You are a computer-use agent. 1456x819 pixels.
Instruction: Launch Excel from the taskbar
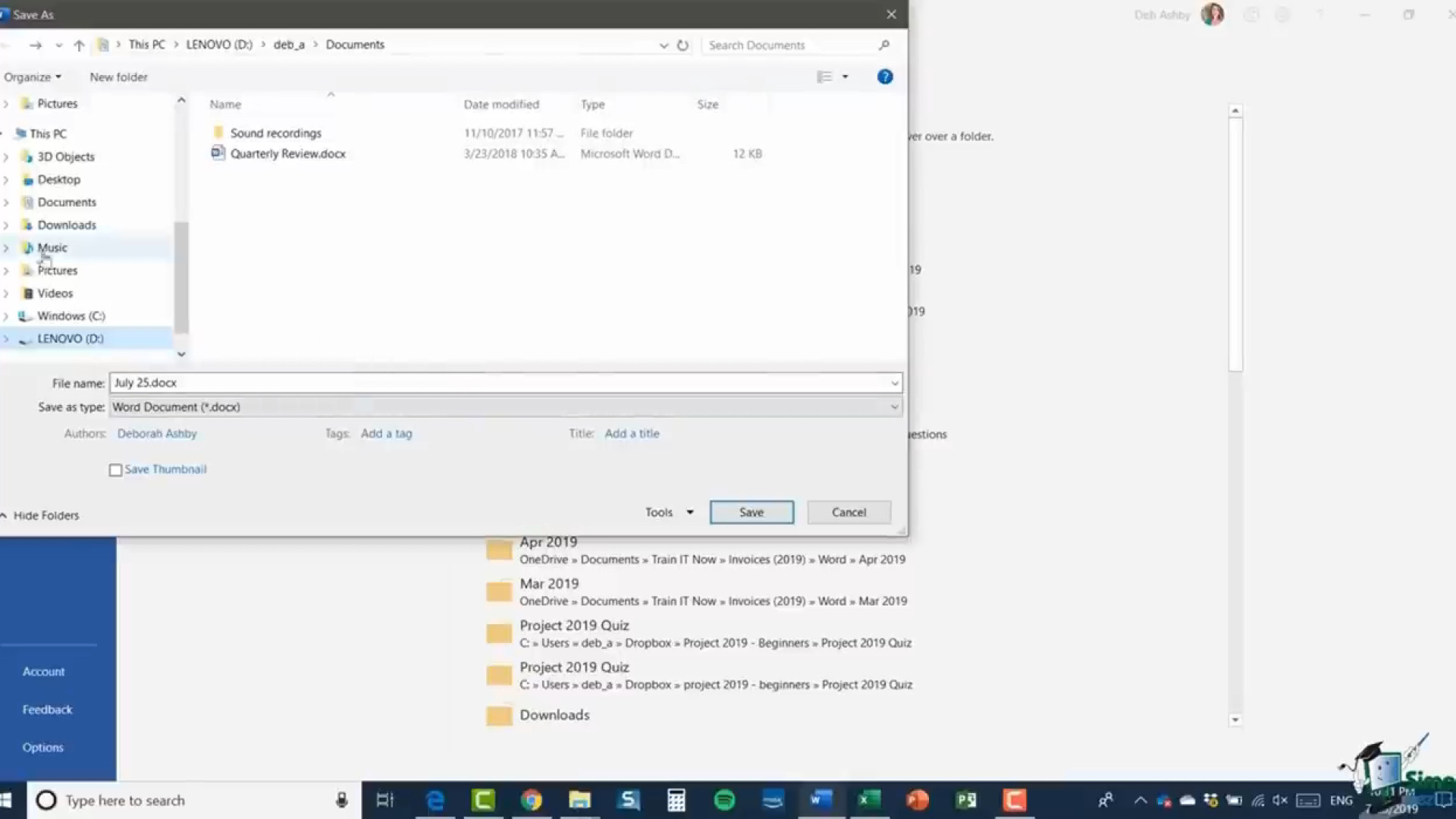(869, 800)
